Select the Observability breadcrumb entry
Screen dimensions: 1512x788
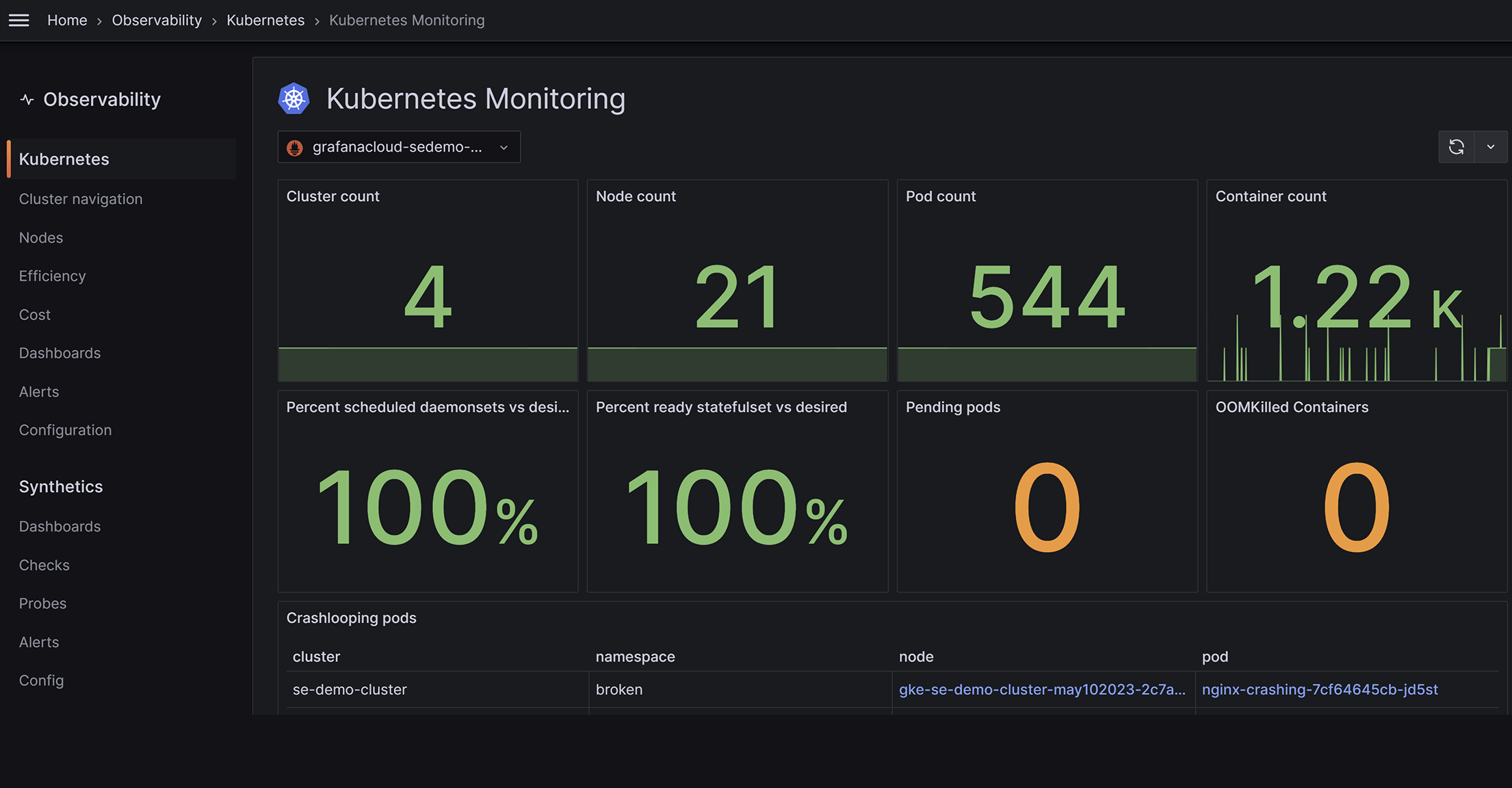coord(157,20)
